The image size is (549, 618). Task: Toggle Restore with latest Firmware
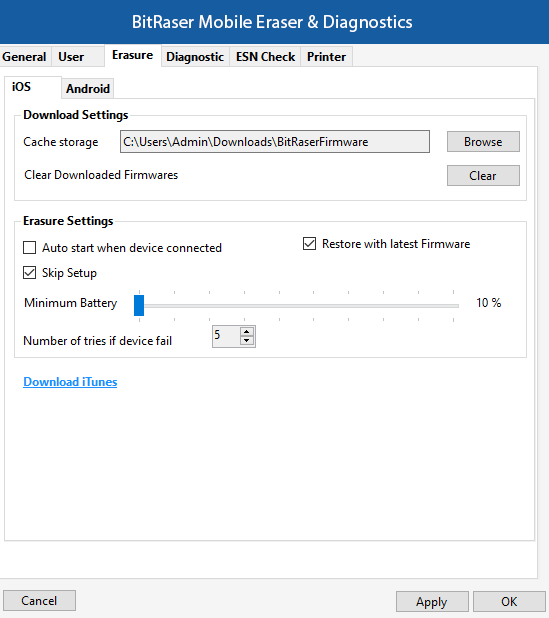click(x=309, y=244)
